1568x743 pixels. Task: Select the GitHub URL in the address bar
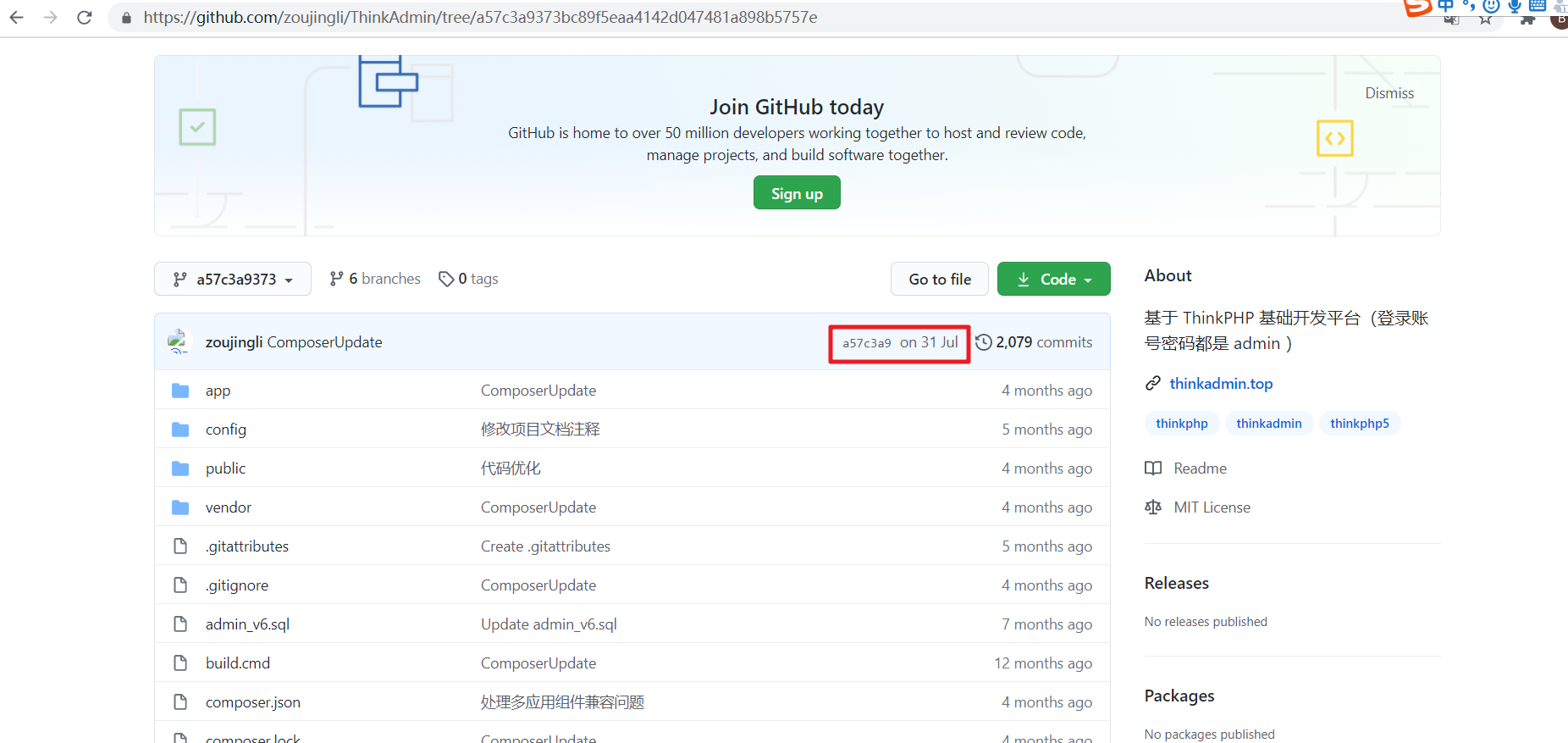[480, 17]
